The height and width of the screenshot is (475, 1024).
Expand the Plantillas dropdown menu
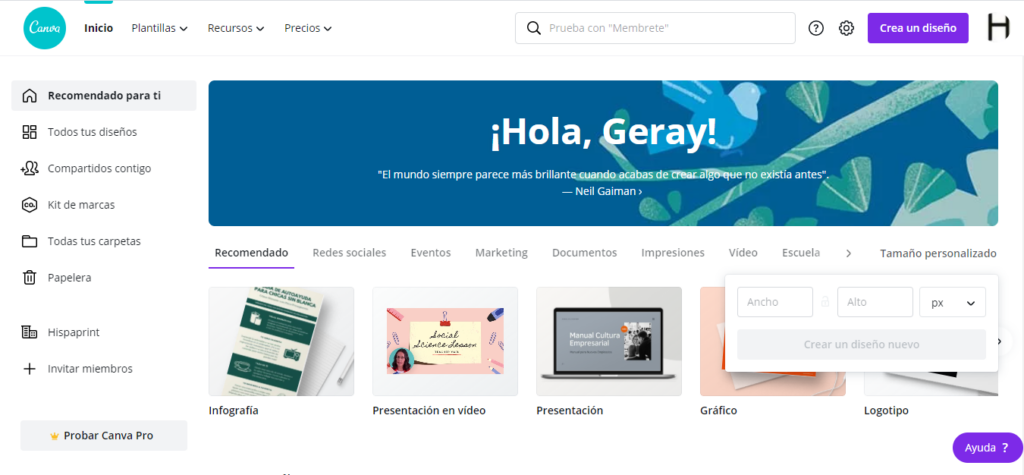pos(159,28)
